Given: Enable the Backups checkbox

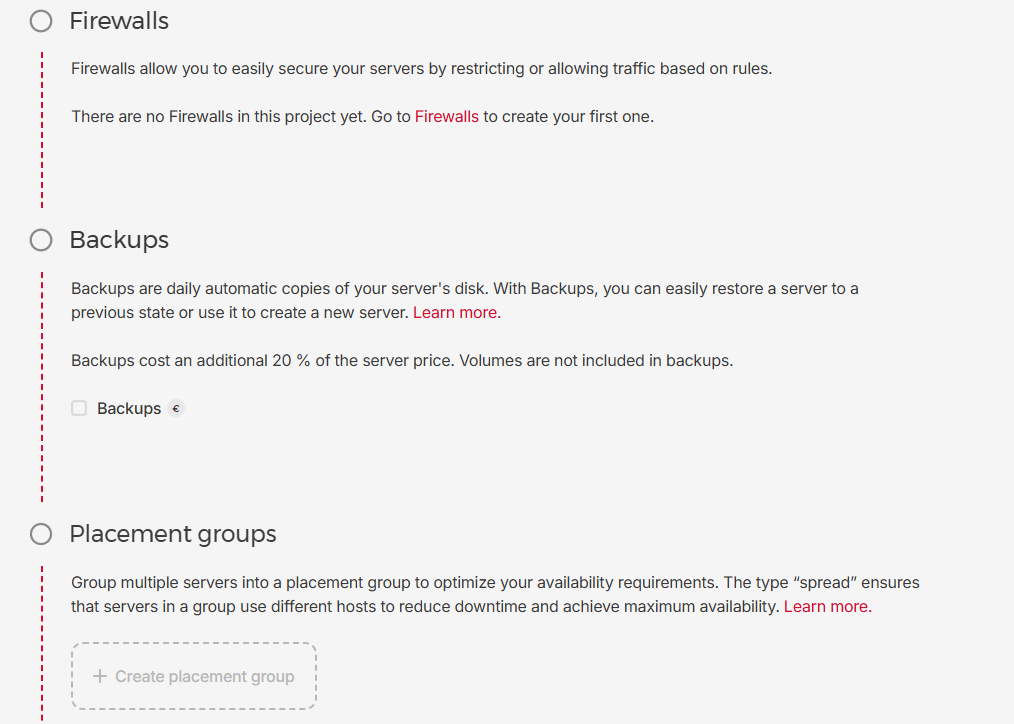Looking at the screenshot, I should point(79,408).
